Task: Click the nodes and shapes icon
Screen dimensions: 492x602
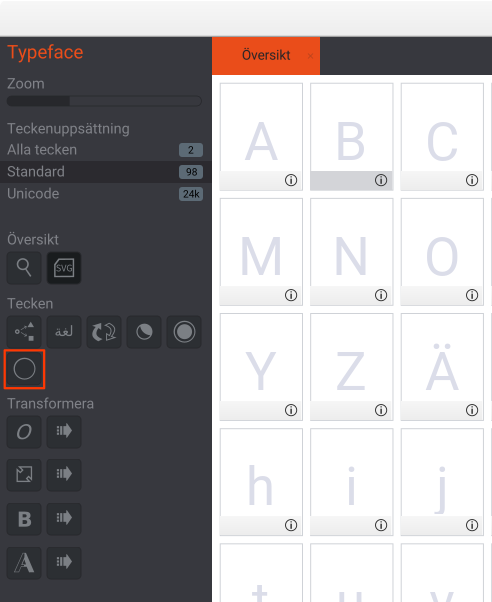Action: [x=24, y=332]
